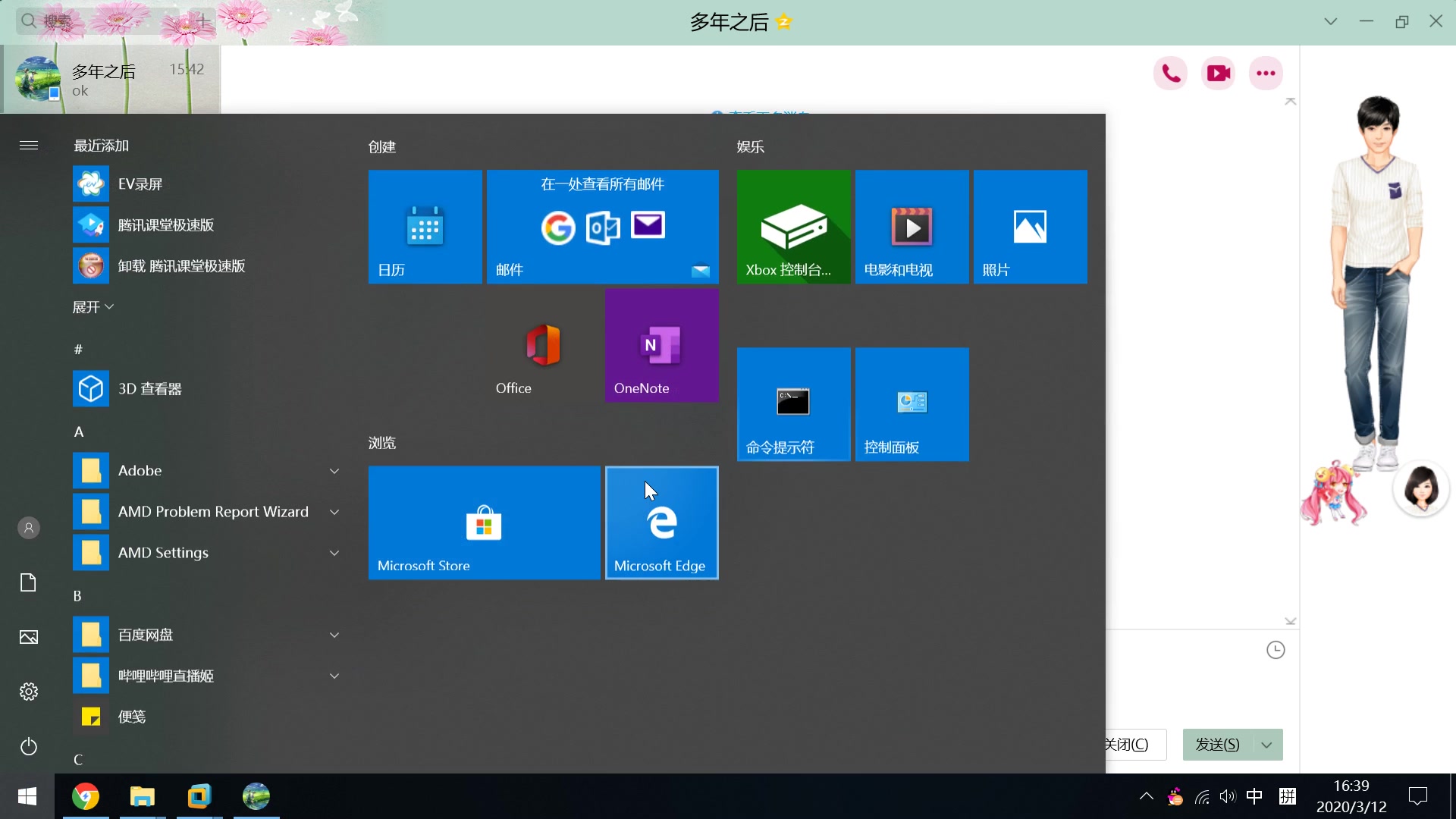This screenshot has width=1456, height=819.
Task: Toggle video call icon in chat
Action: [x=1218, y=72]
